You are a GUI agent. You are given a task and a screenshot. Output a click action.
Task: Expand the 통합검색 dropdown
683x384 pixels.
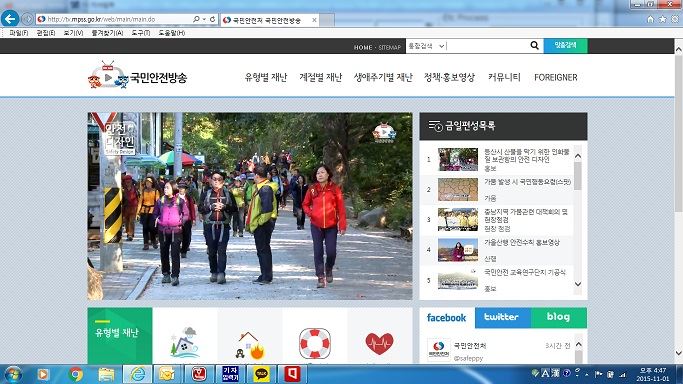(x=426, y=46)
